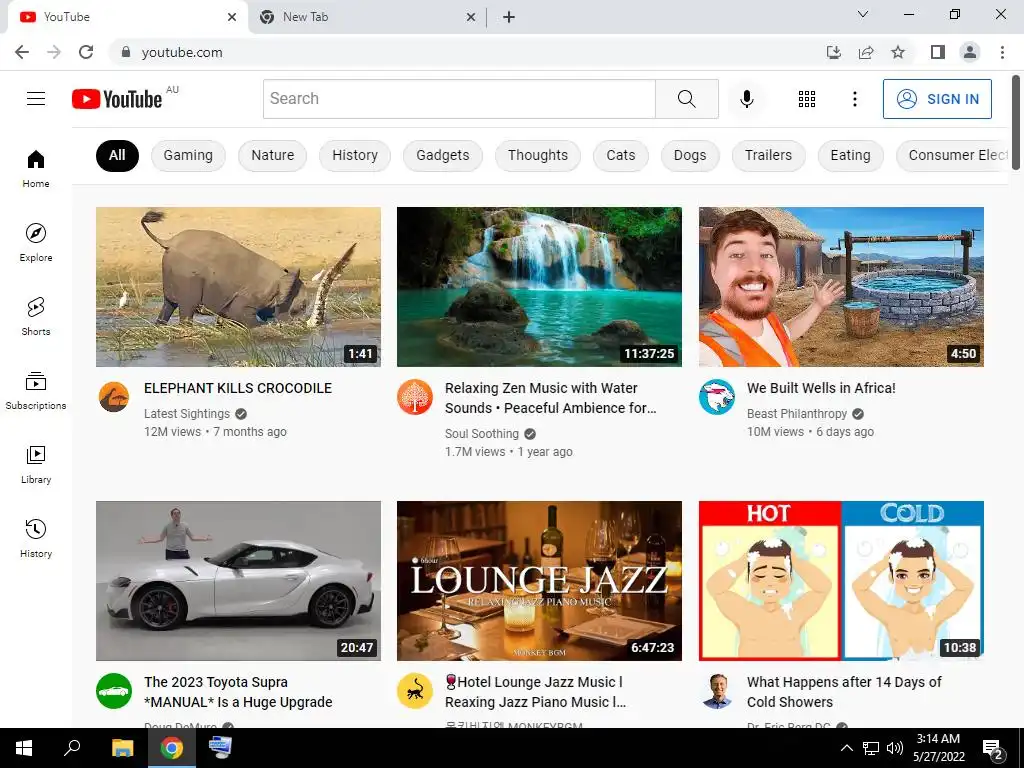
Task: Open Subscriptions in the sidebar
Action: (36, 391)
